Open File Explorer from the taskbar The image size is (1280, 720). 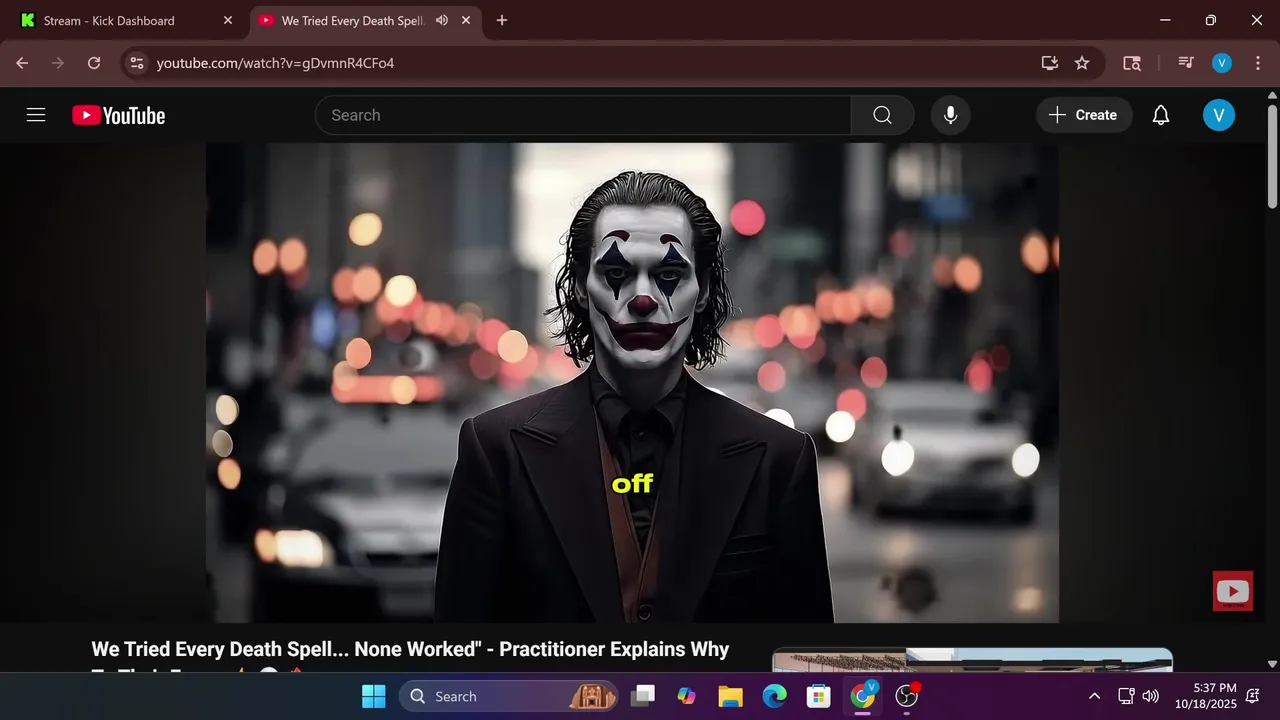coord(731,696)
